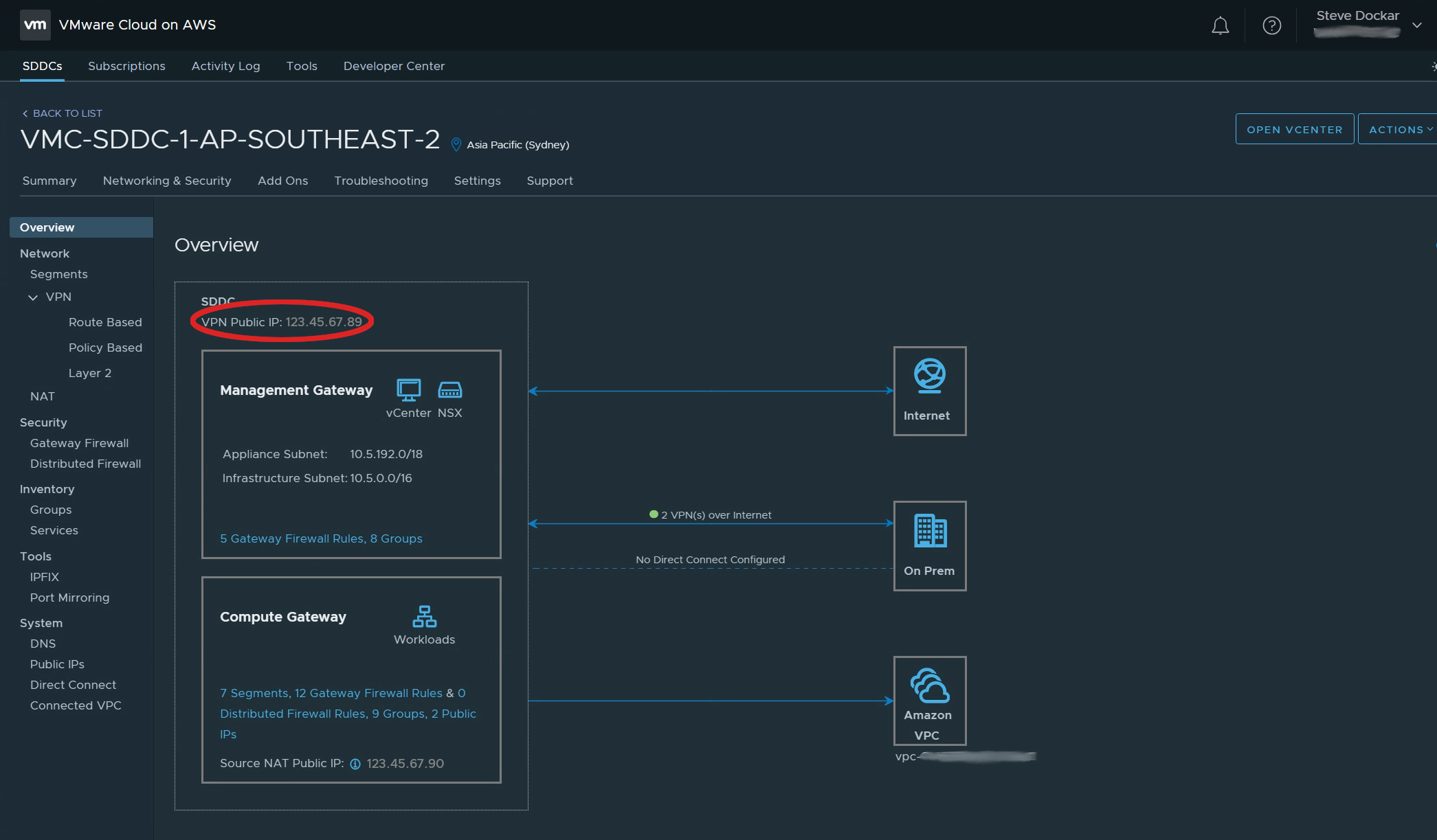Open the help question mark icon
The width and height of the screenshot is (1437, 840).
point(1271,26)
